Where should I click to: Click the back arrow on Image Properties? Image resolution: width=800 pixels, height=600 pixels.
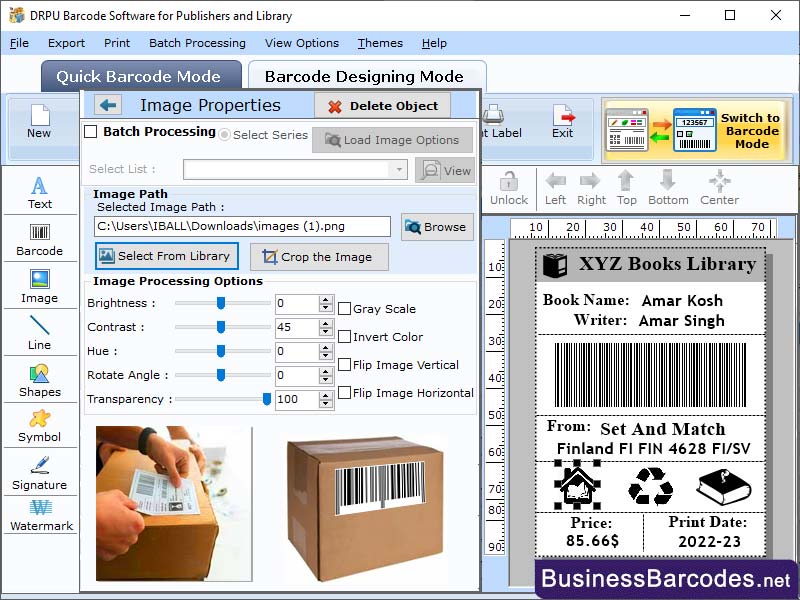(x=109, y=105)
